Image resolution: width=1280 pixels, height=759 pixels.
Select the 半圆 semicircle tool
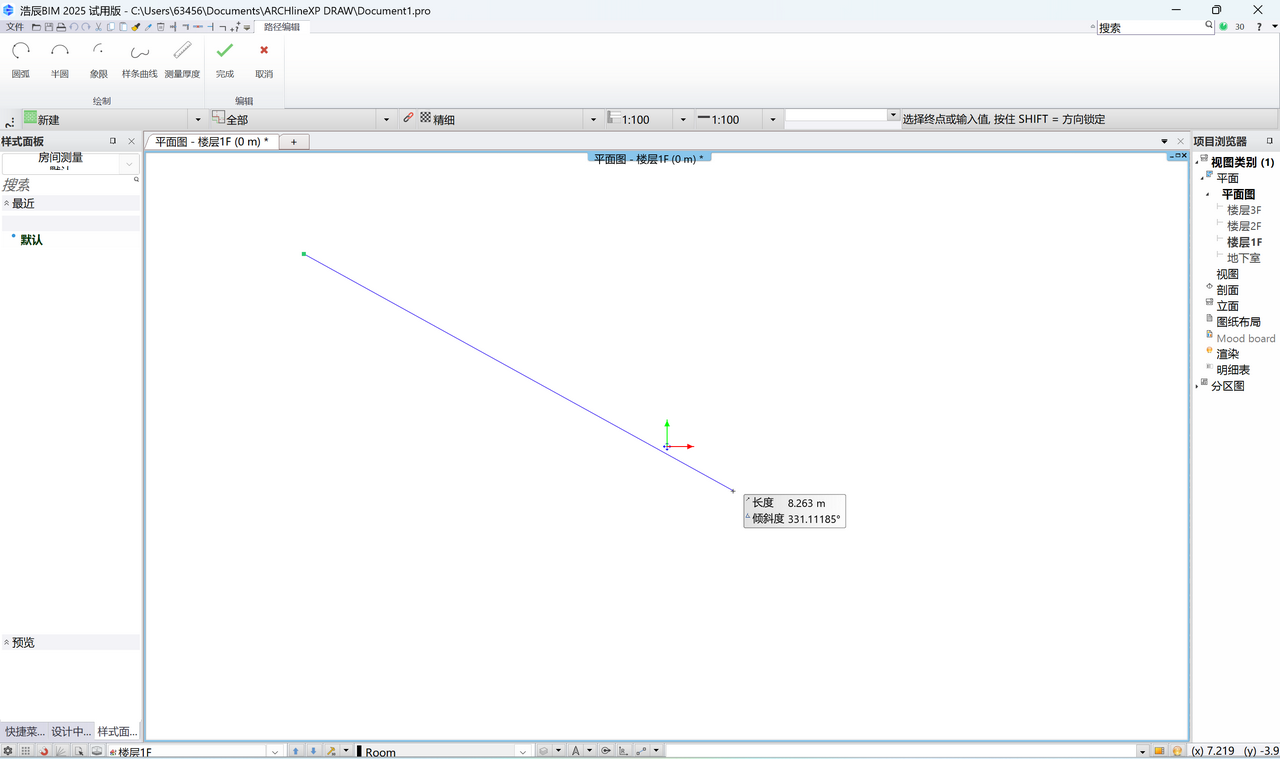point(60,59)
